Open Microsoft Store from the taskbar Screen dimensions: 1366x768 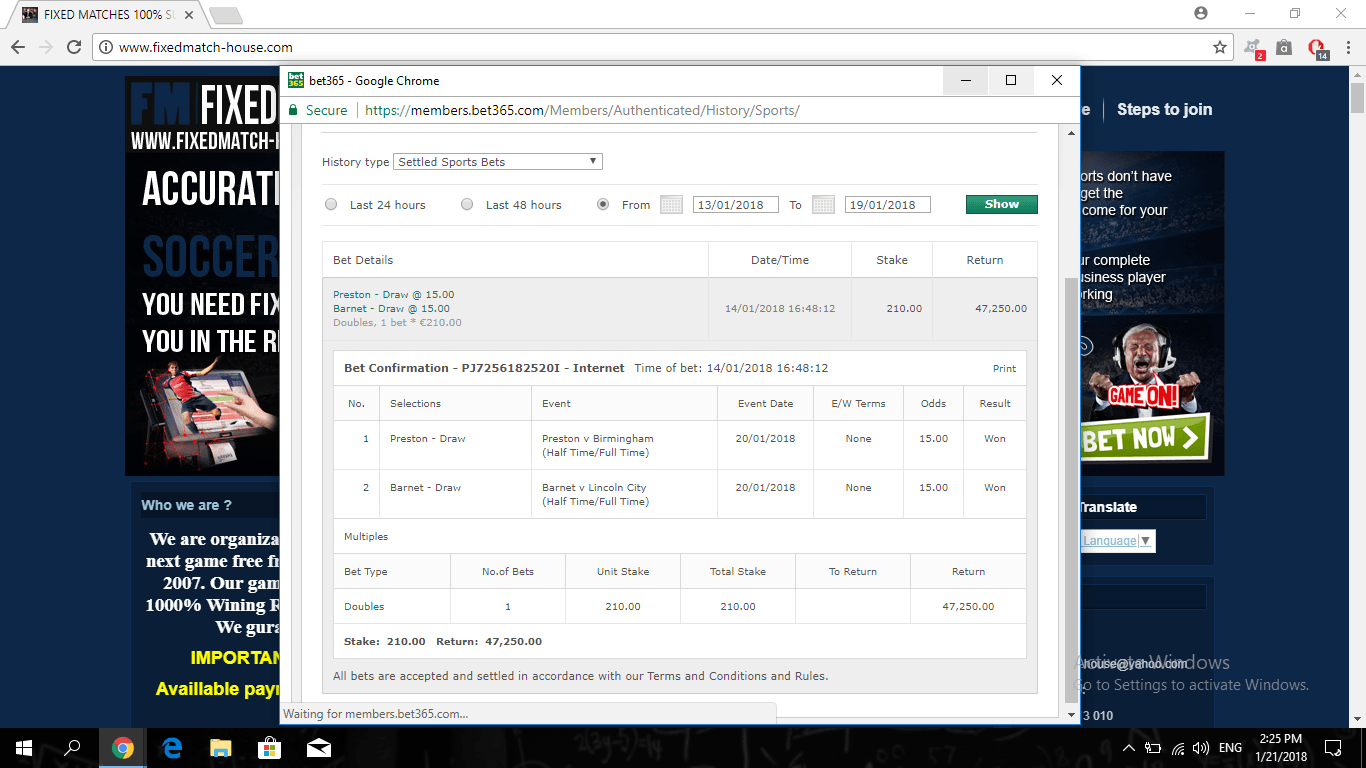[270, 748]
